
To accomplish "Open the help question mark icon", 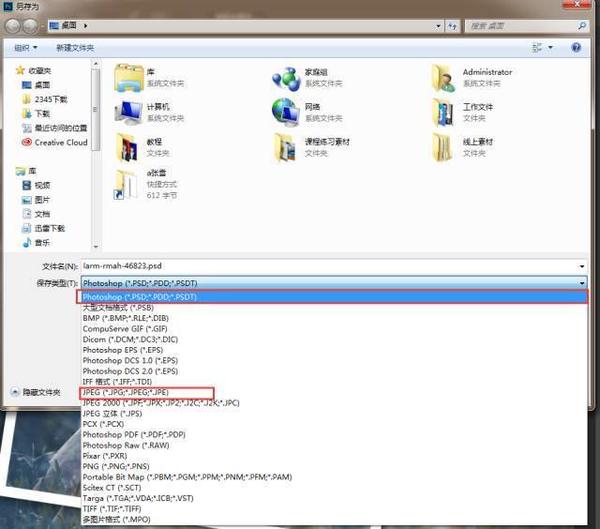I will click(576, 47).
